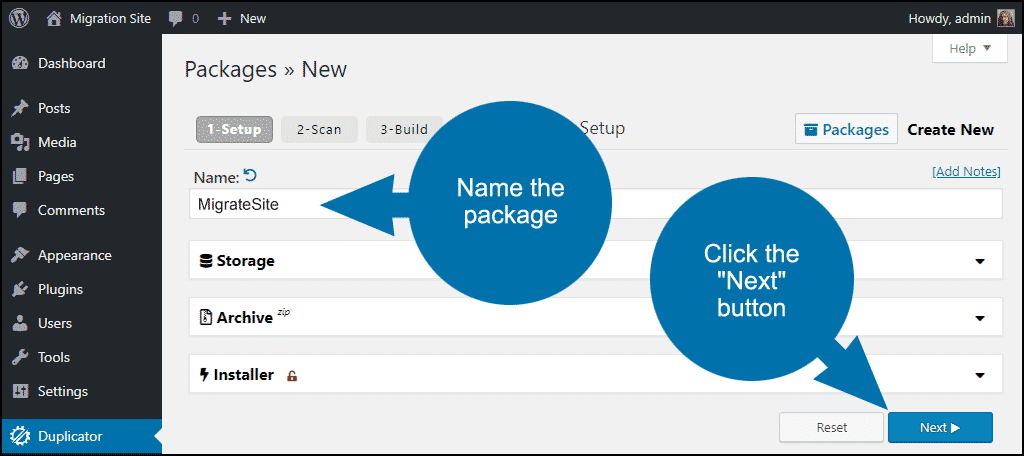The width and height of the screenshot is (1024, 456).
Task: Click the Media library icon
Action: (x=20, y=142)
